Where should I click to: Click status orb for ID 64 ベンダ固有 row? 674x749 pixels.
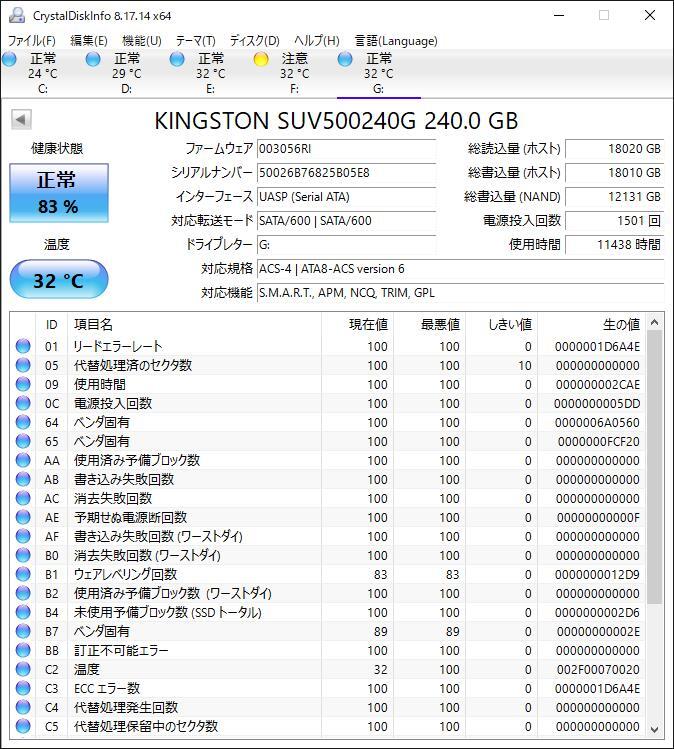[23, 422]
